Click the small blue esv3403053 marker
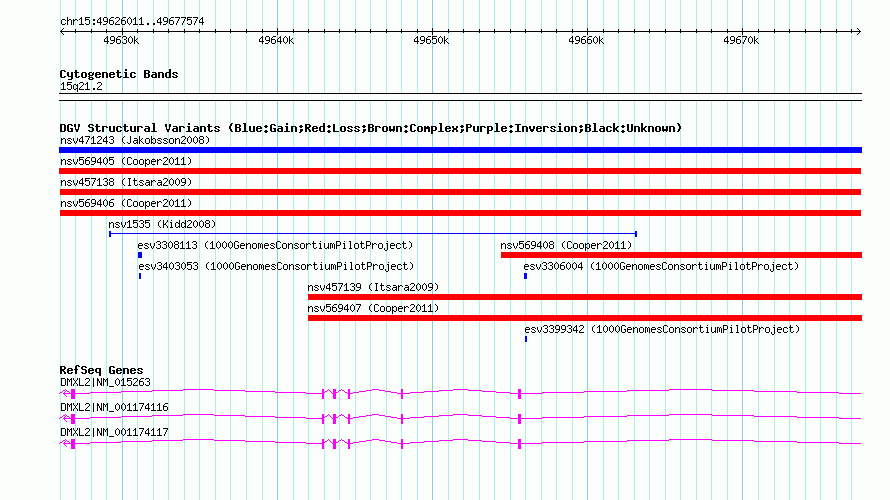The height and width of the screenshot is (500, 890). pyautogui.click(x=140, y=276)
